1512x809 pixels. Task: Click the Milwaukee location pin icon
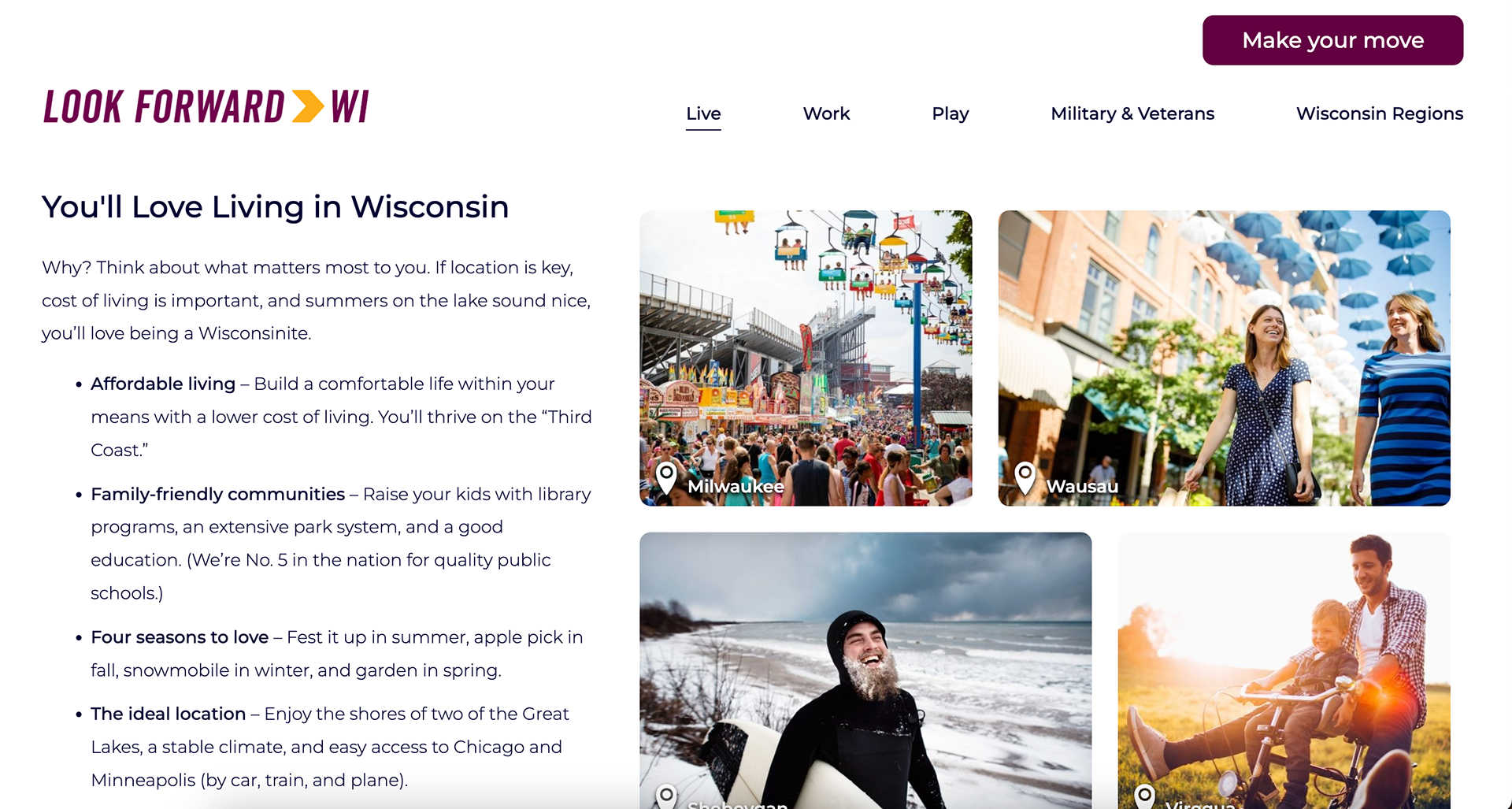pos(666,478)
